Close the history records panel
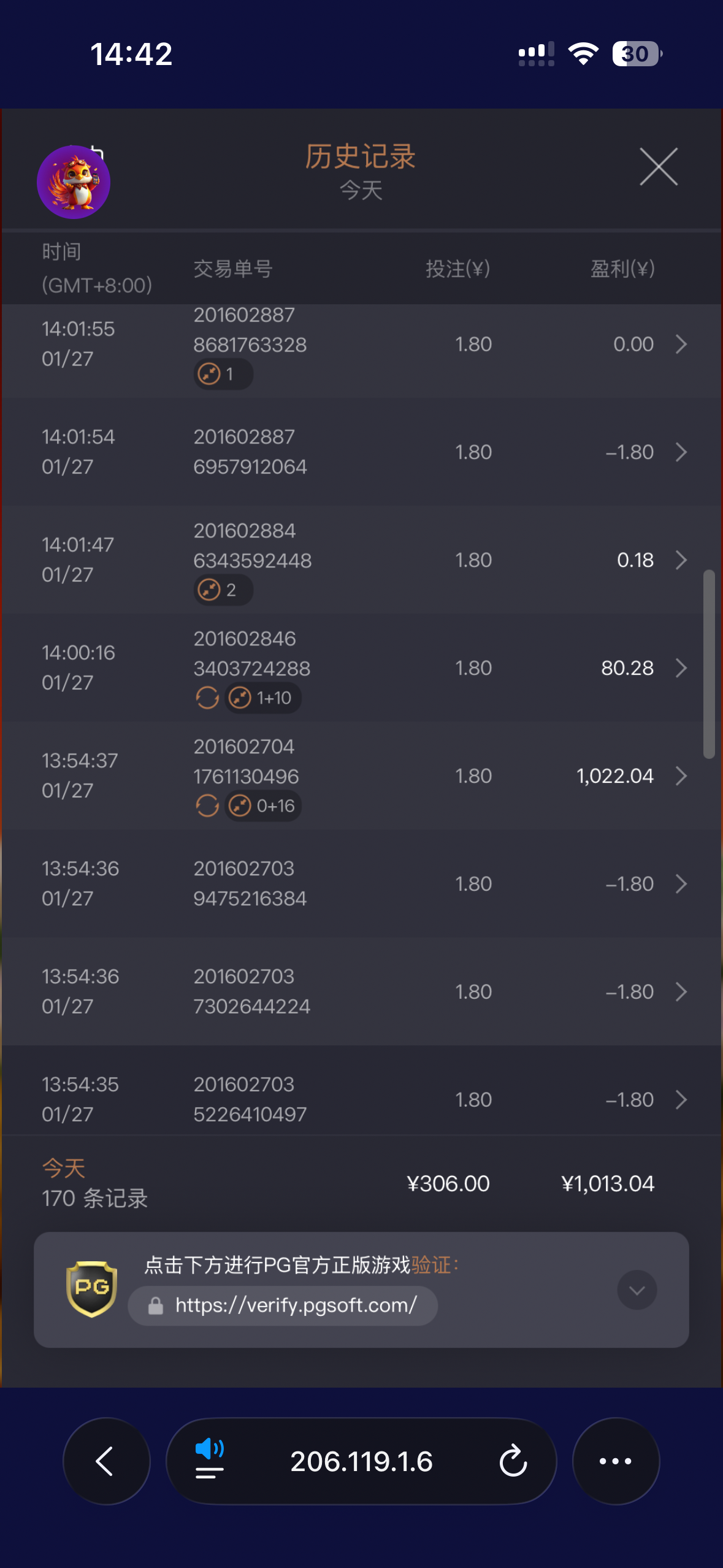 tap(659, 166)
